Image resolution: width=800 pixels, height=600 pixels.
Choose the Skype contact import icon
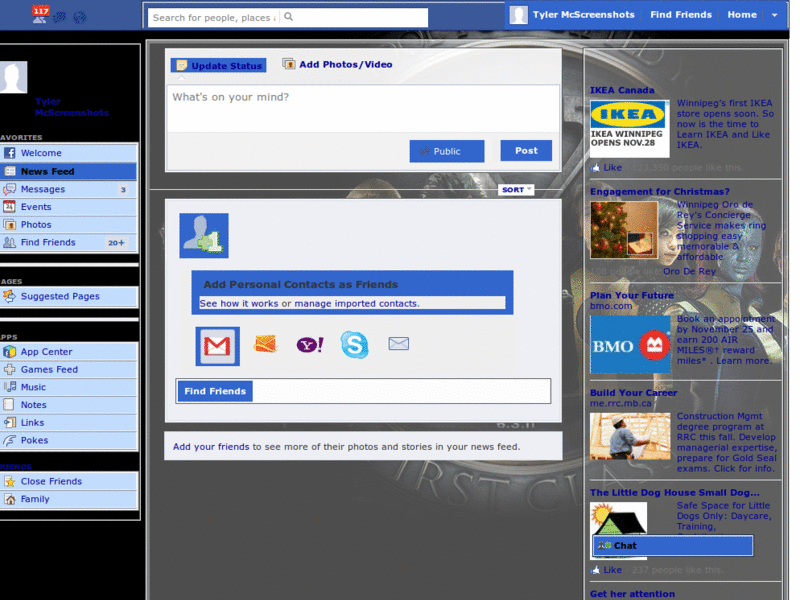tap(354, 344)
